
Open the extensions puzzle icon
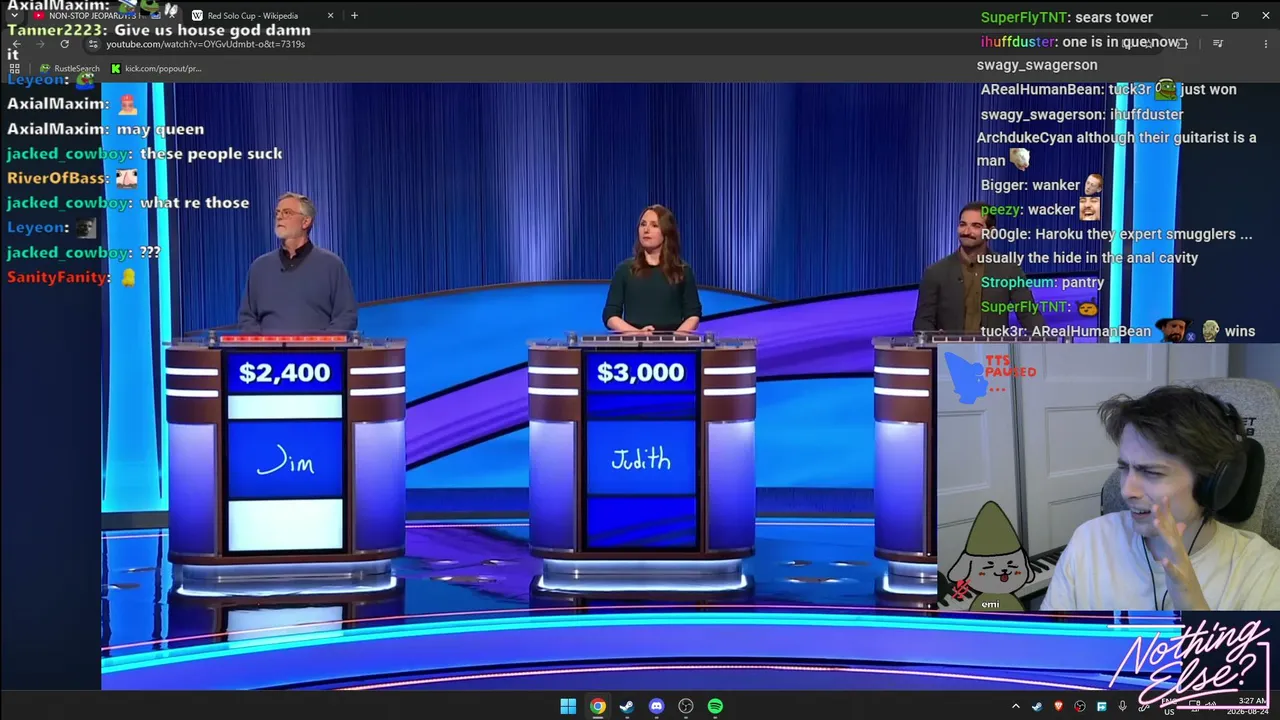(1181, 44)
